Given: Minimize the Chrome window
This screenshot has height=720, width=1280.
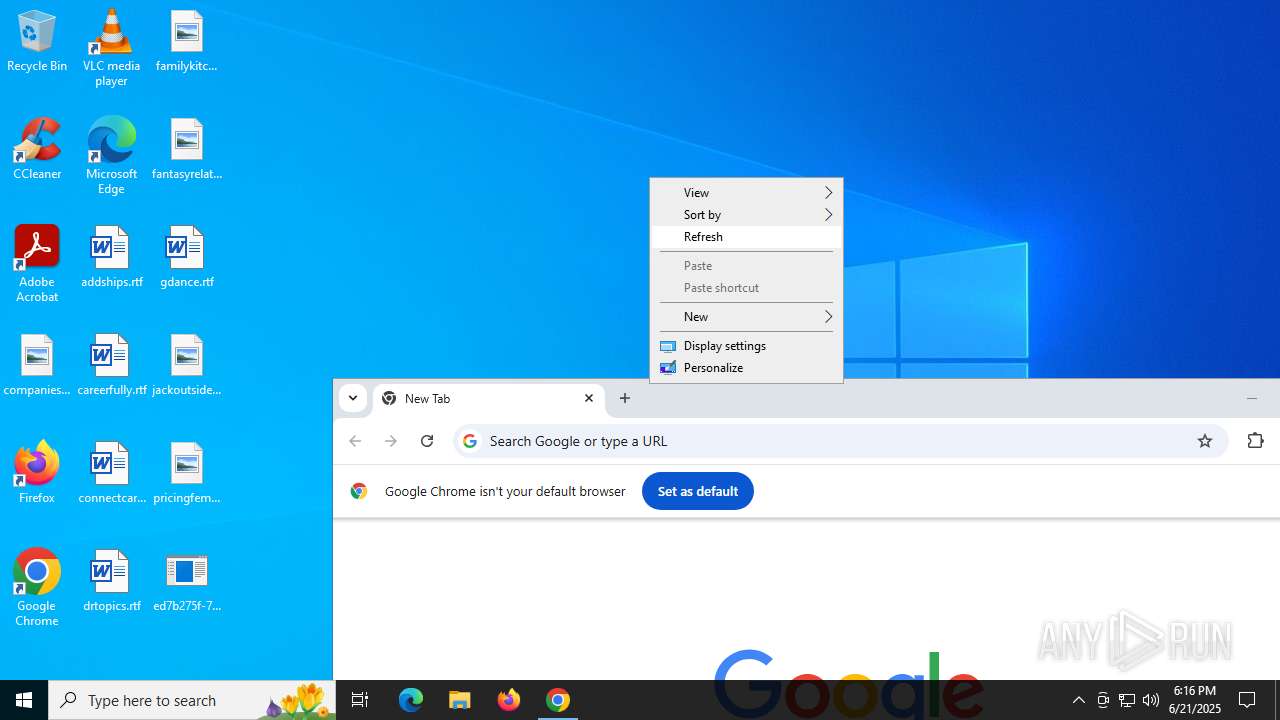Looking at the screenshot, I should 1252,398.
